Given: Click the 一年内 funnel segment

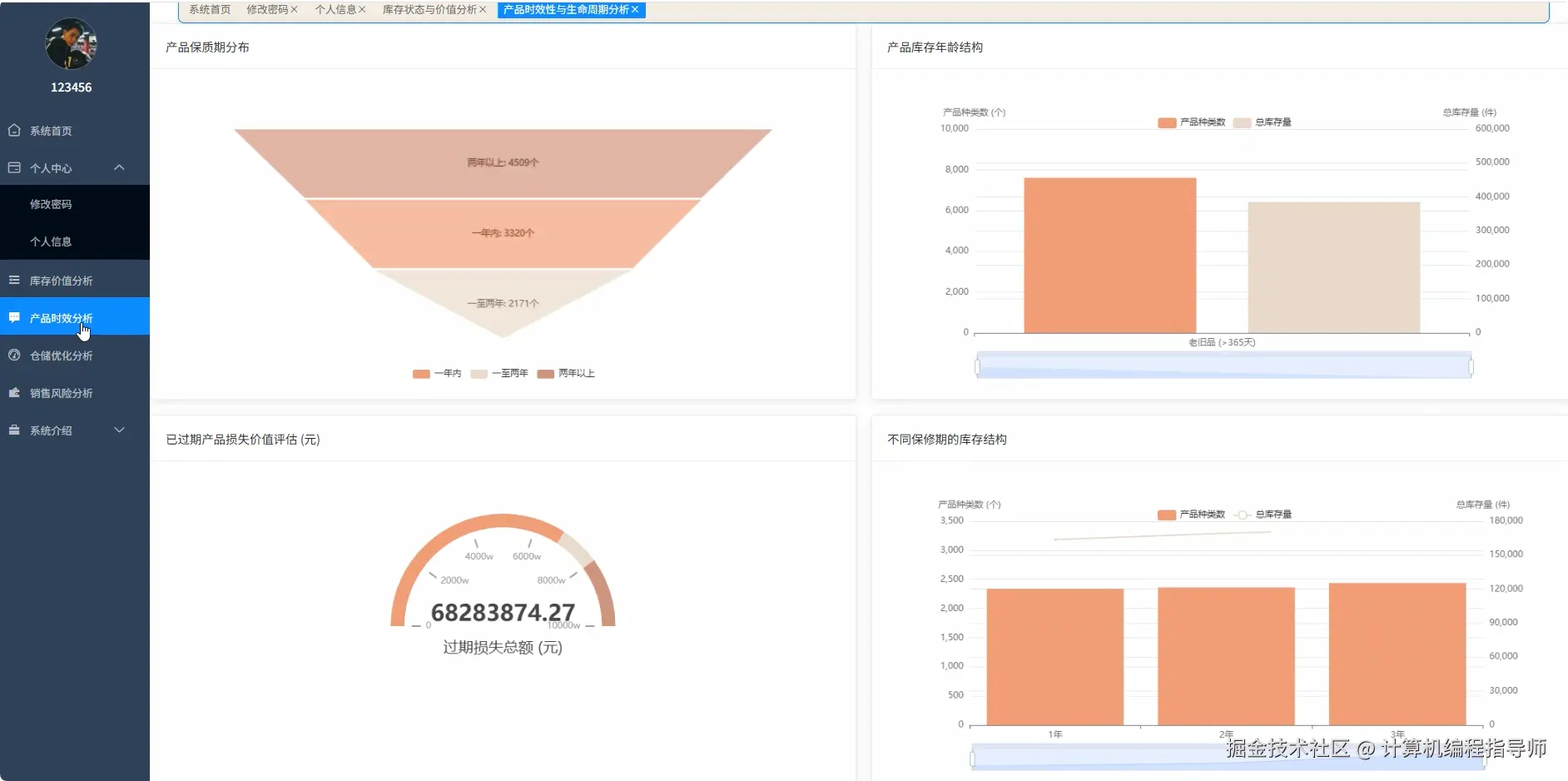Looking at the screenshot, I should click(x=503, y=233).
